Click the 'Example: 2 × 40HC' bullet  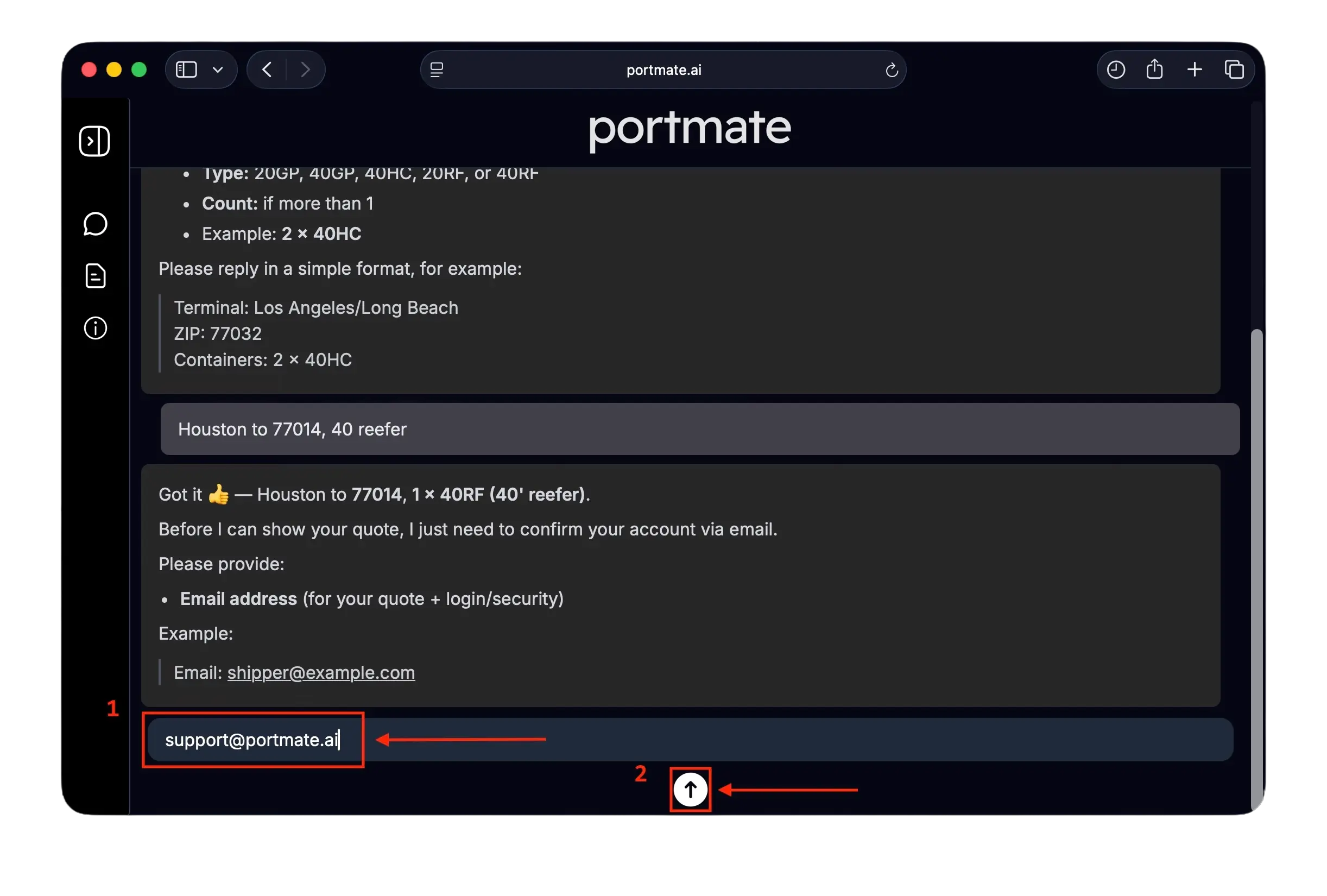pos(281,234)
